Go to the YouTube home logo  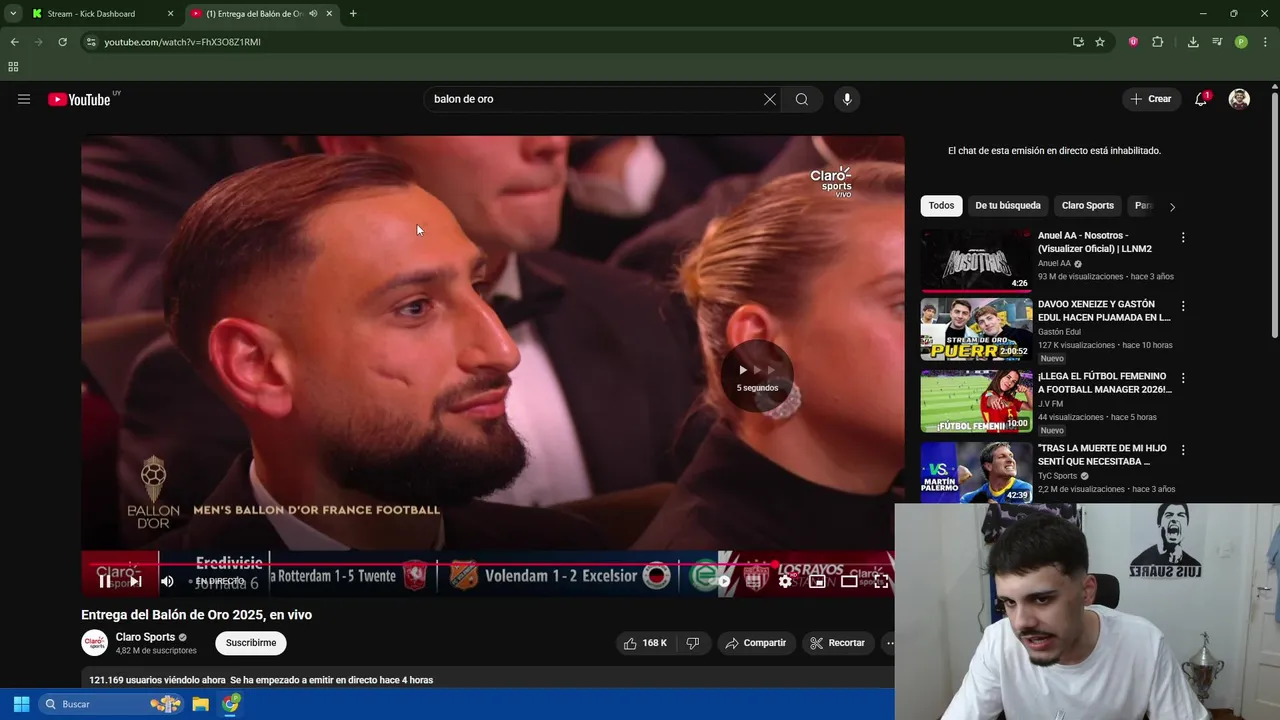click(79, 99)
